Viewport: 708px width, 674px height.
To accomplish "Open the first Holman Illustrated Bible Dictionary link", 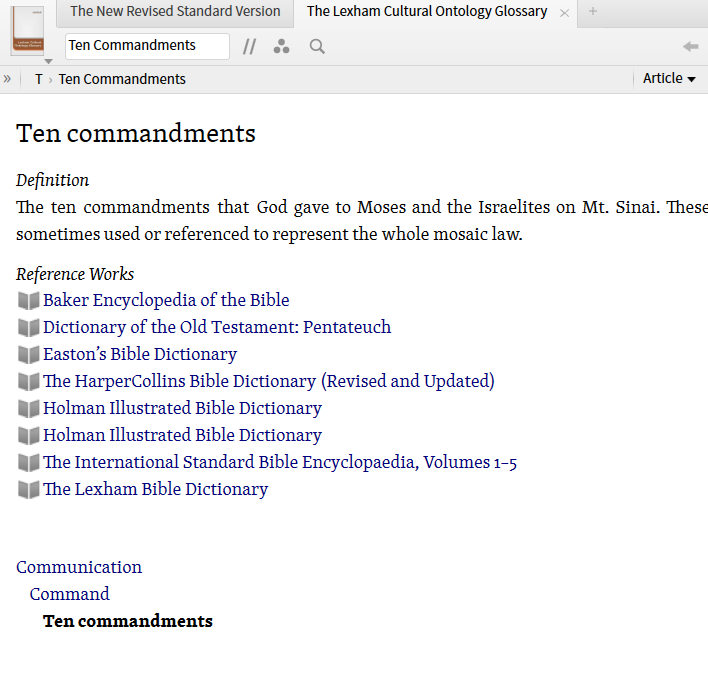I will click(x=182, y=408).
